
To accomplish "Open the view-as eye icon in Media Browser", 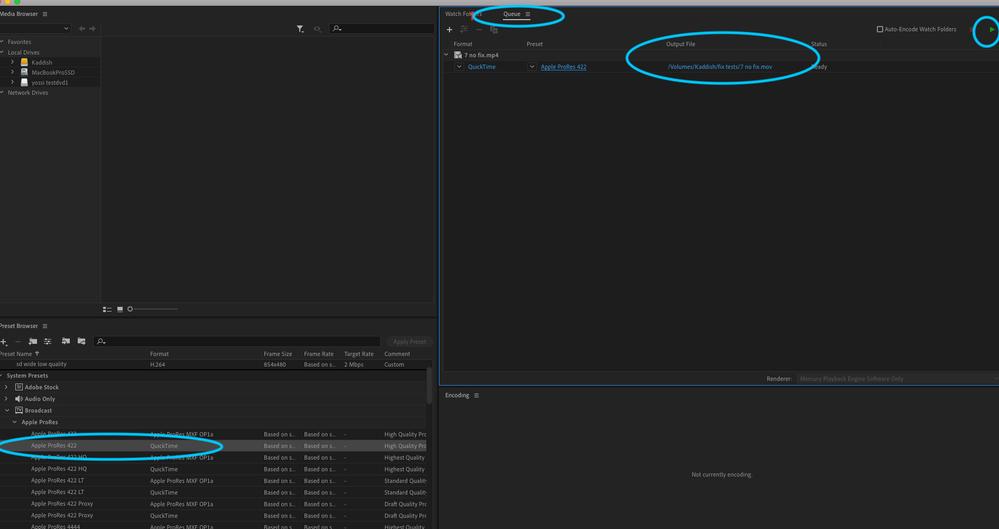I will (317, 29).
